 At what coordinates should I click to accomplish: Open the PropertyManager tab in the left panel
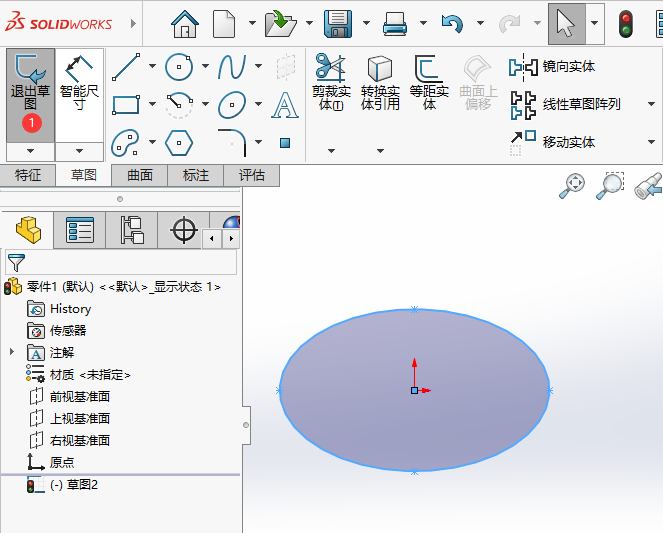pos(79,231)
